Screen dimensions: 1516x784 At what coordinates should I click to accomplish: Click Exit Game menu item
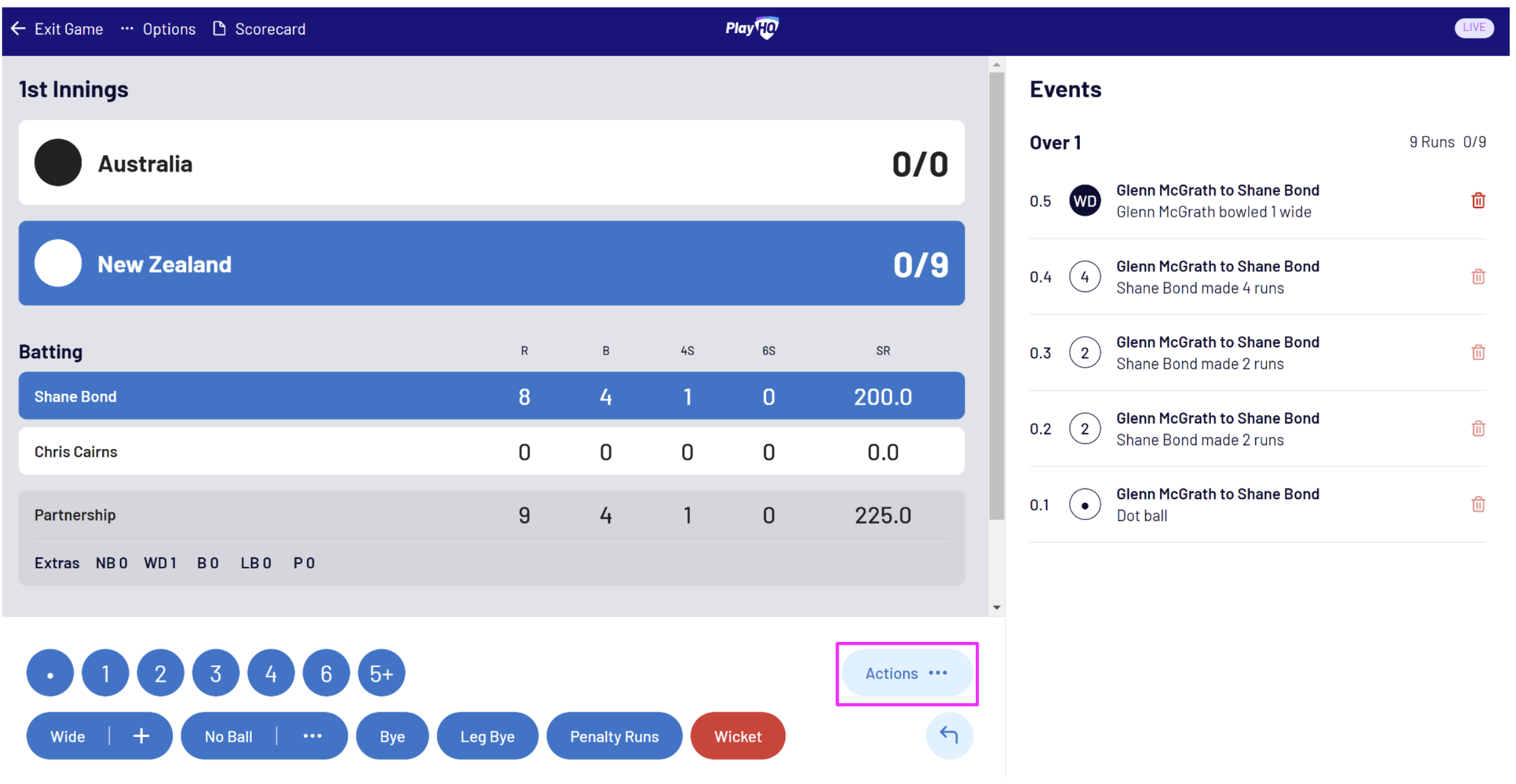57,29
